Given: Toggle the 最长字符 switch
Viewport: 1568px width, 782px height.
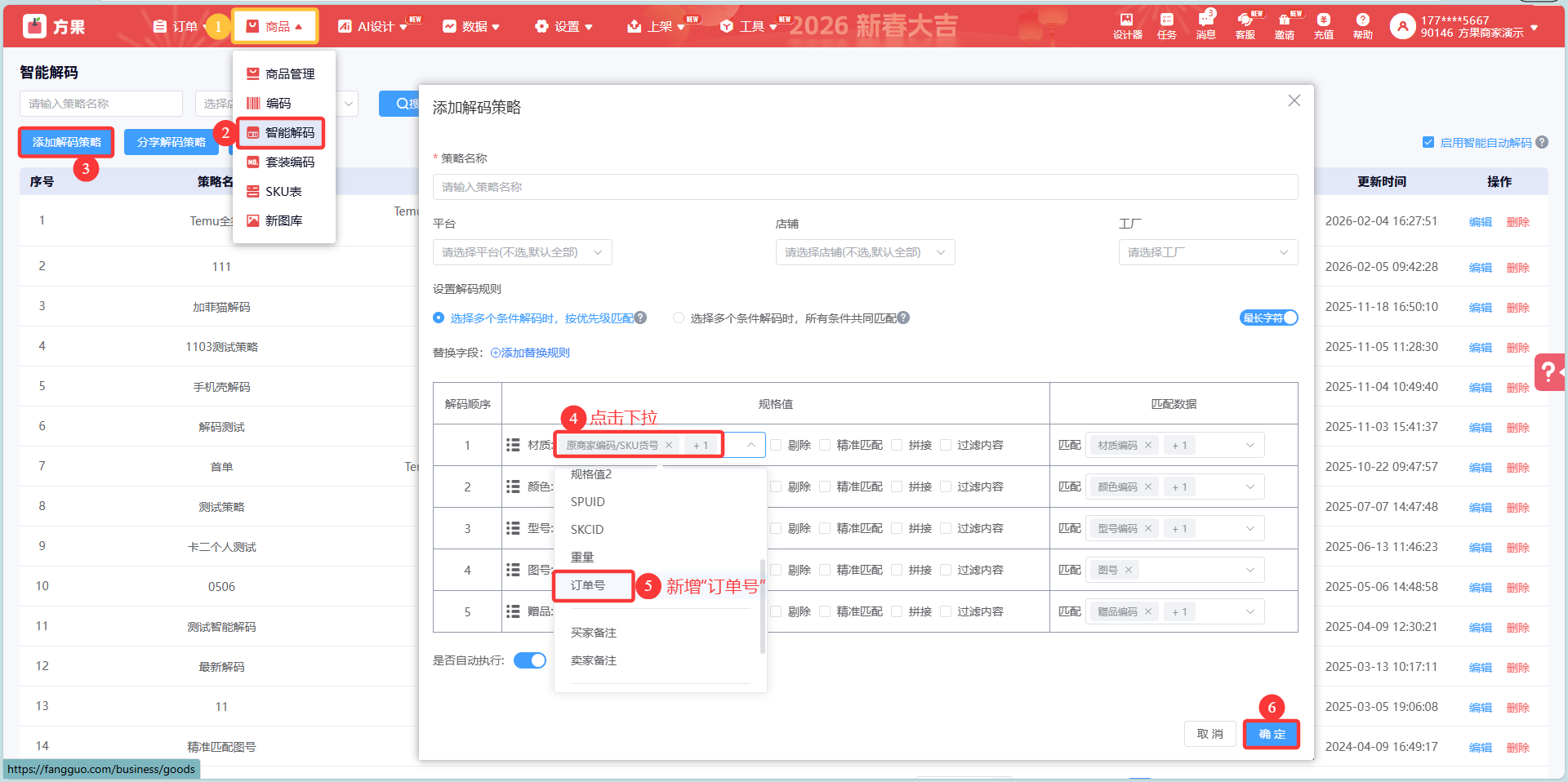Looking at the screenshot, I should point(1268,318).
